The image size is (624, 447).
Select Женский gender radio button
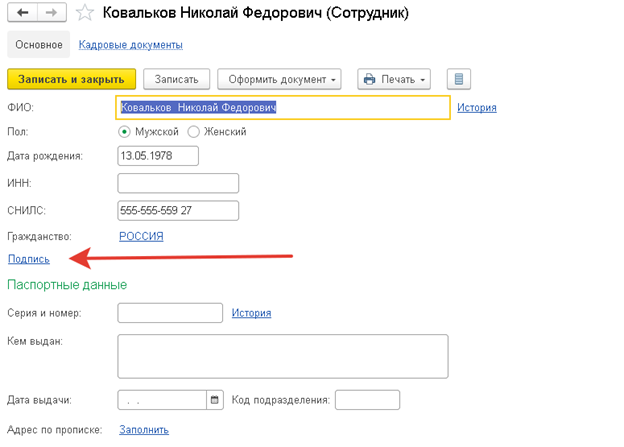tap(194, 131)
